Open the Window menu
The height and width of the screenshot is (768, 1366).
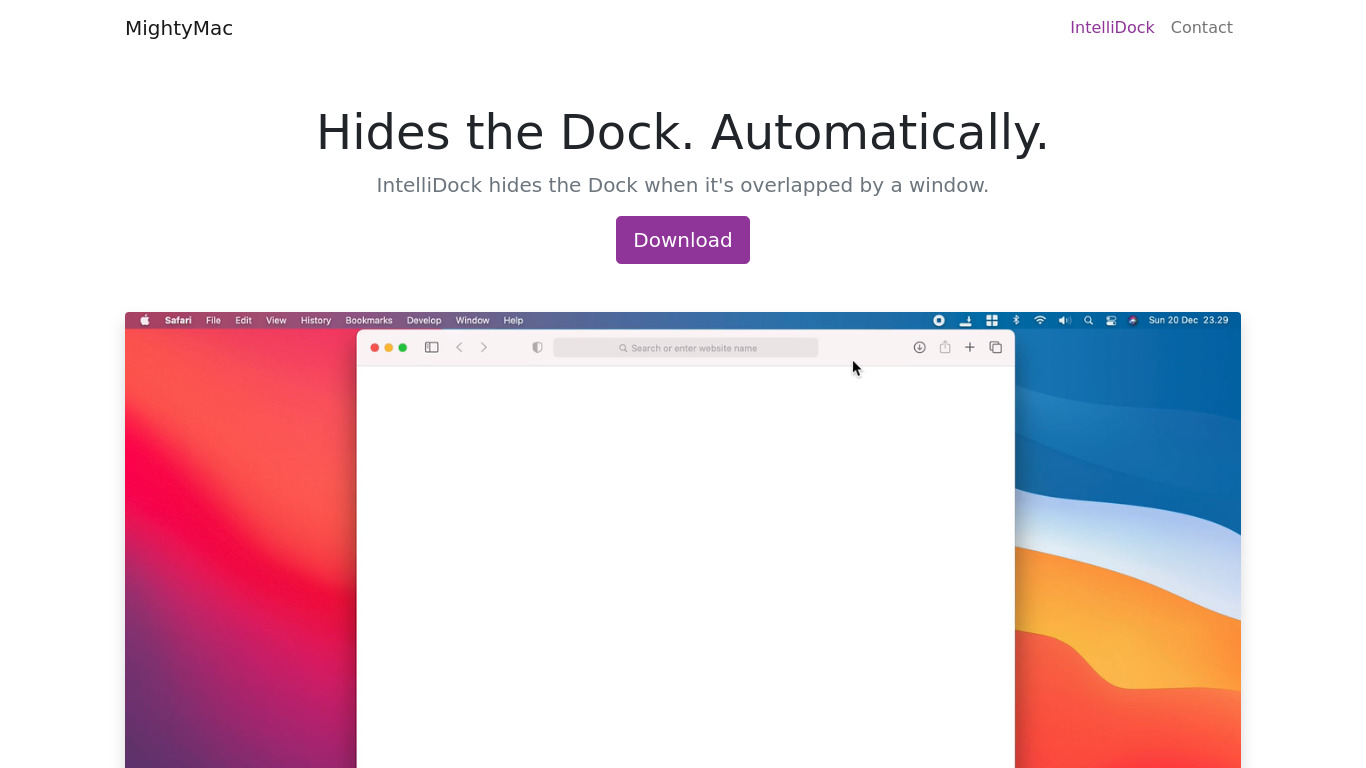point(472,320)
